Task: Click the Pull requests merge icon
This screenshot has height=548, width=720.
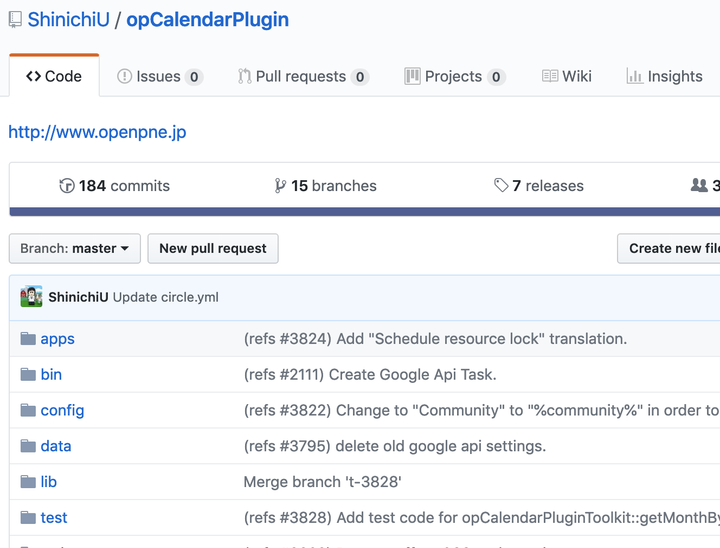Action: pyautogui.click(x=244, y=76)
